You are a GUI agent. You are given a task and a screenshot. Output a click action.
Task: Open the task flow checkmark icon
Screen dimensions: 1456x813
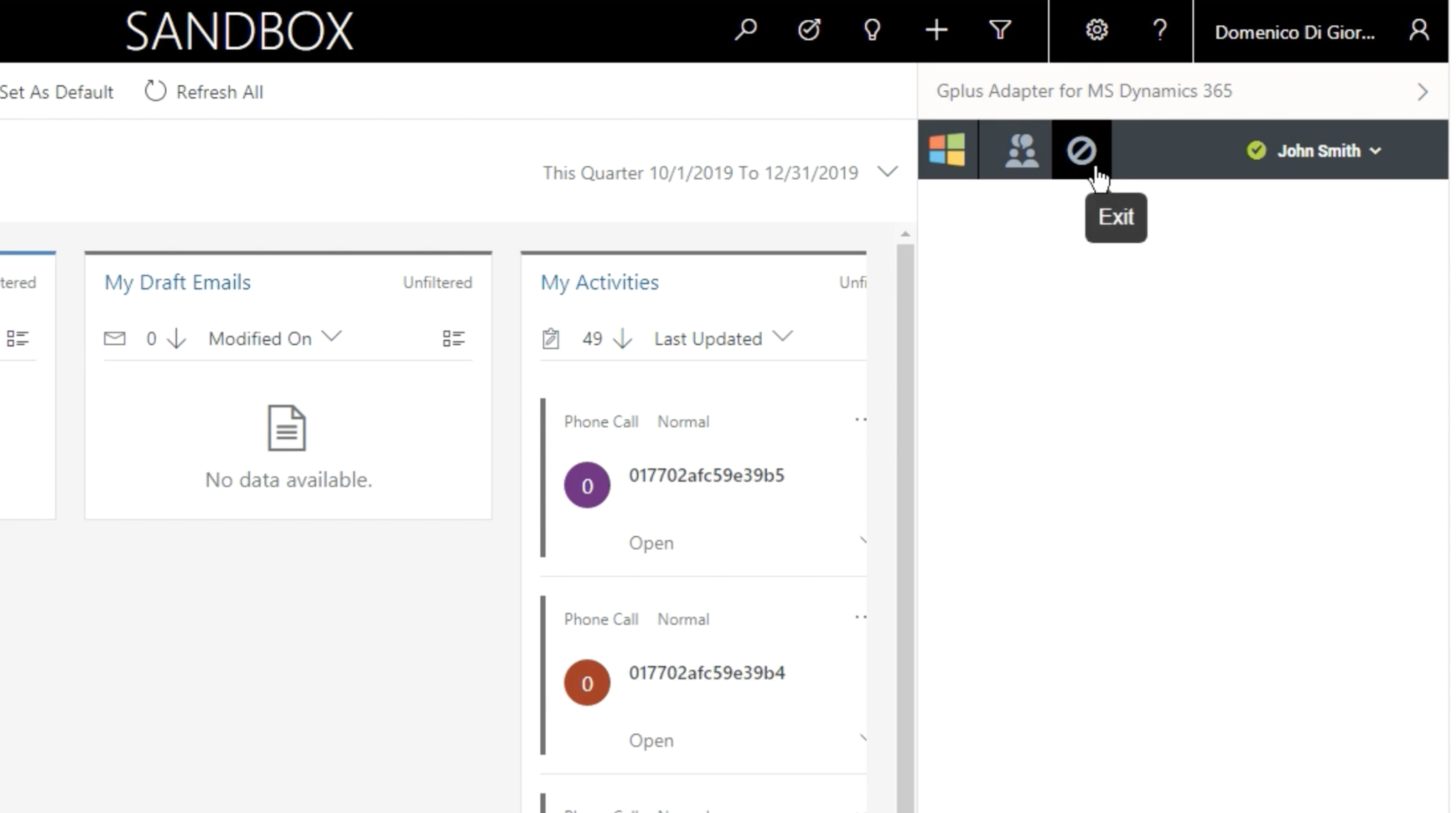[809, 30]
